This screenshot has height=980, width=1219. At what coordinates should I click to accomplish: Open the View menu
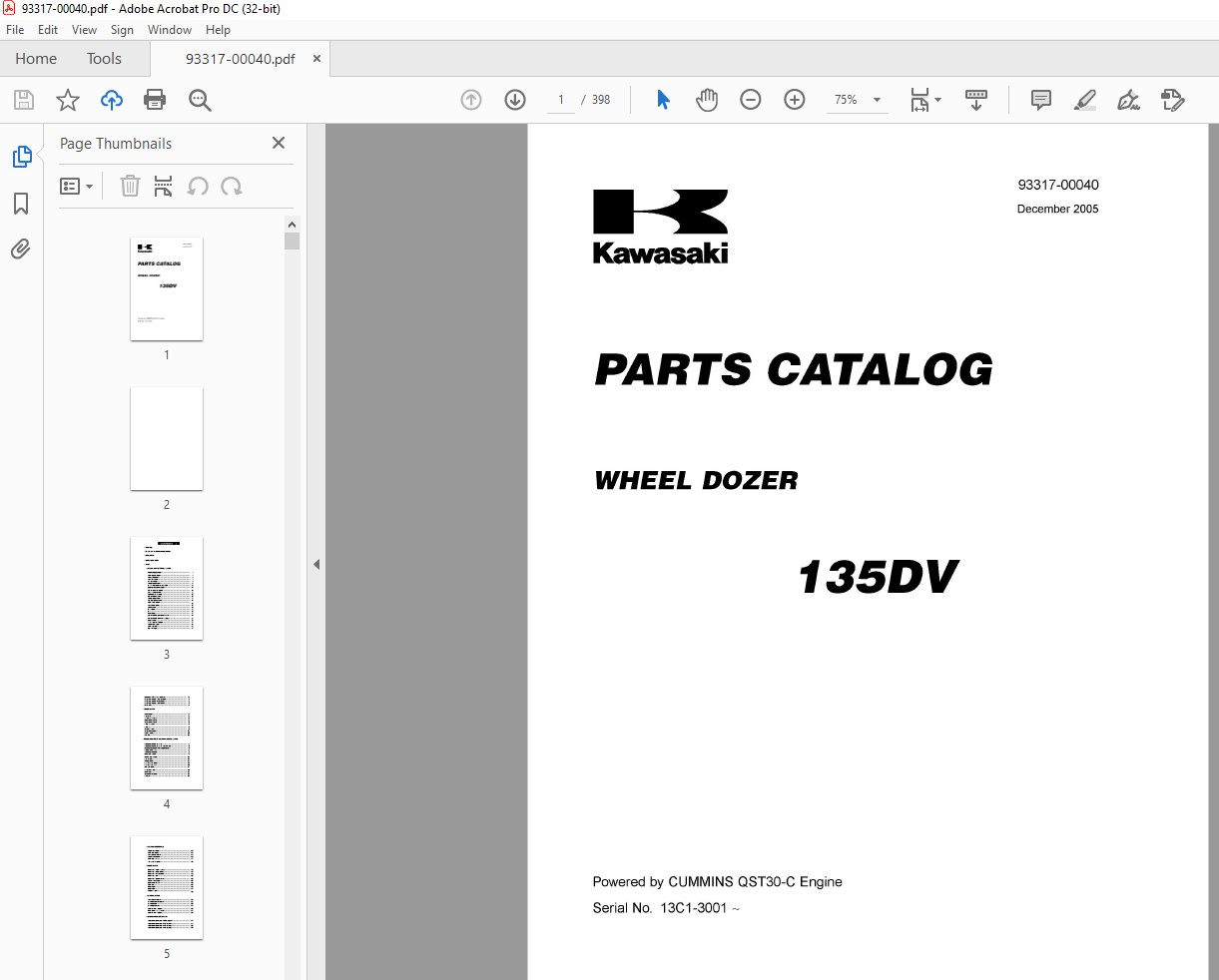(x=85, y=30)
